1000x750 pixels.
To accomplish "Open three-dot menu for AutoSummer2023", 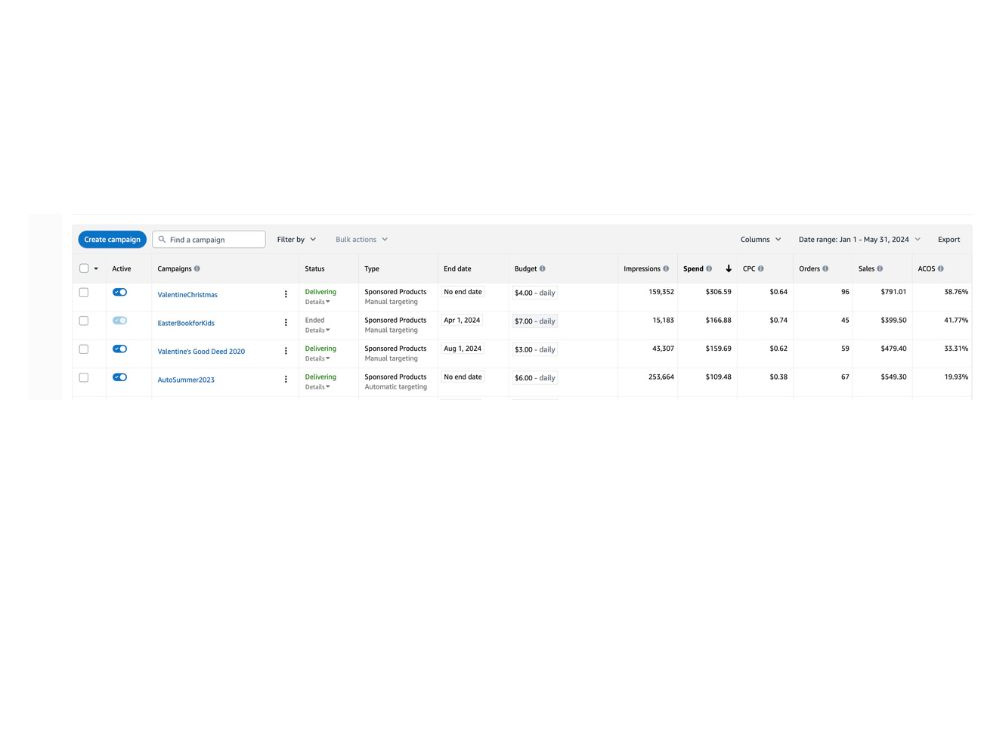I will pyautogui.click(x=286, y=379).
